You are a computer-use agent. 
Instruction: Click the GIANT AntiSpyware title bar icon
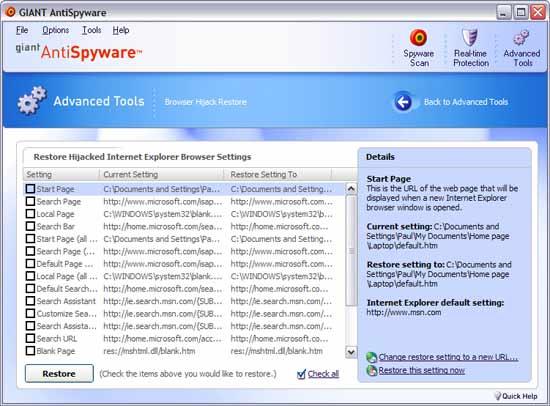click(10, 12)
